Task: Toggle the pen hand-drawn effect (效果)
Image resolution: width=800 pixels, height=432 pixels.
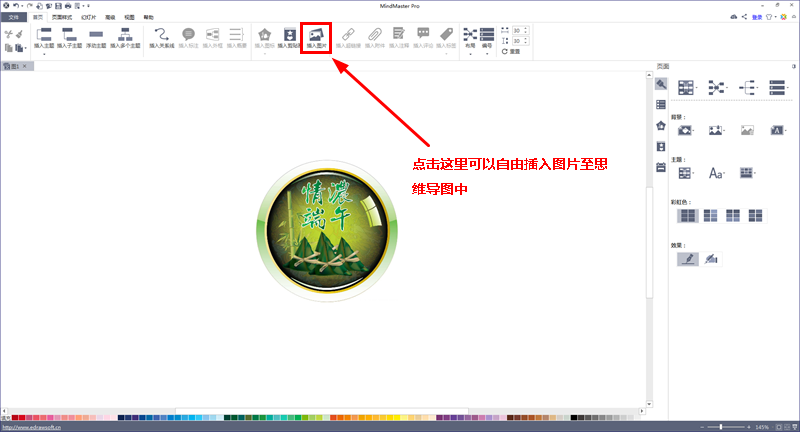Action: [688, 259]
